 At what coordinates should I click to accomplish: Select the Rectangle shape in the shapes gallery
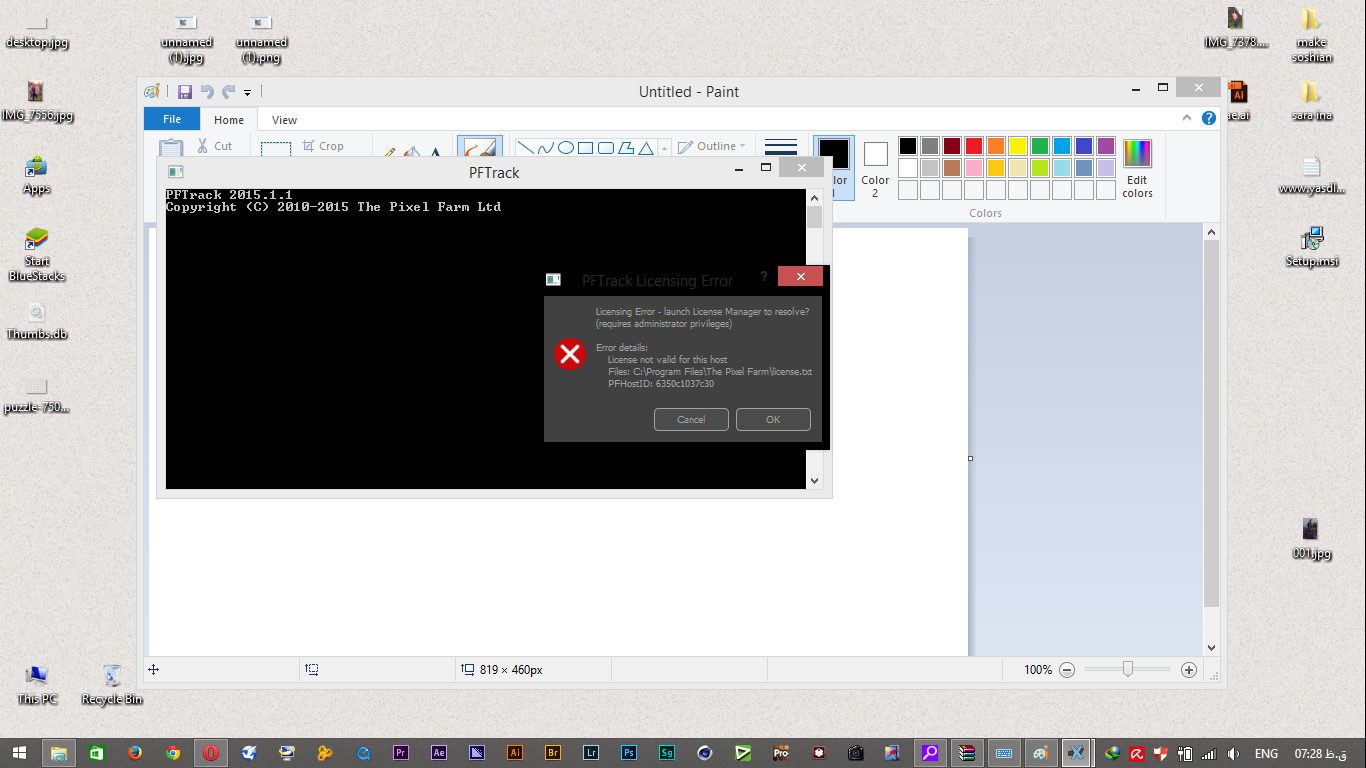585,148
